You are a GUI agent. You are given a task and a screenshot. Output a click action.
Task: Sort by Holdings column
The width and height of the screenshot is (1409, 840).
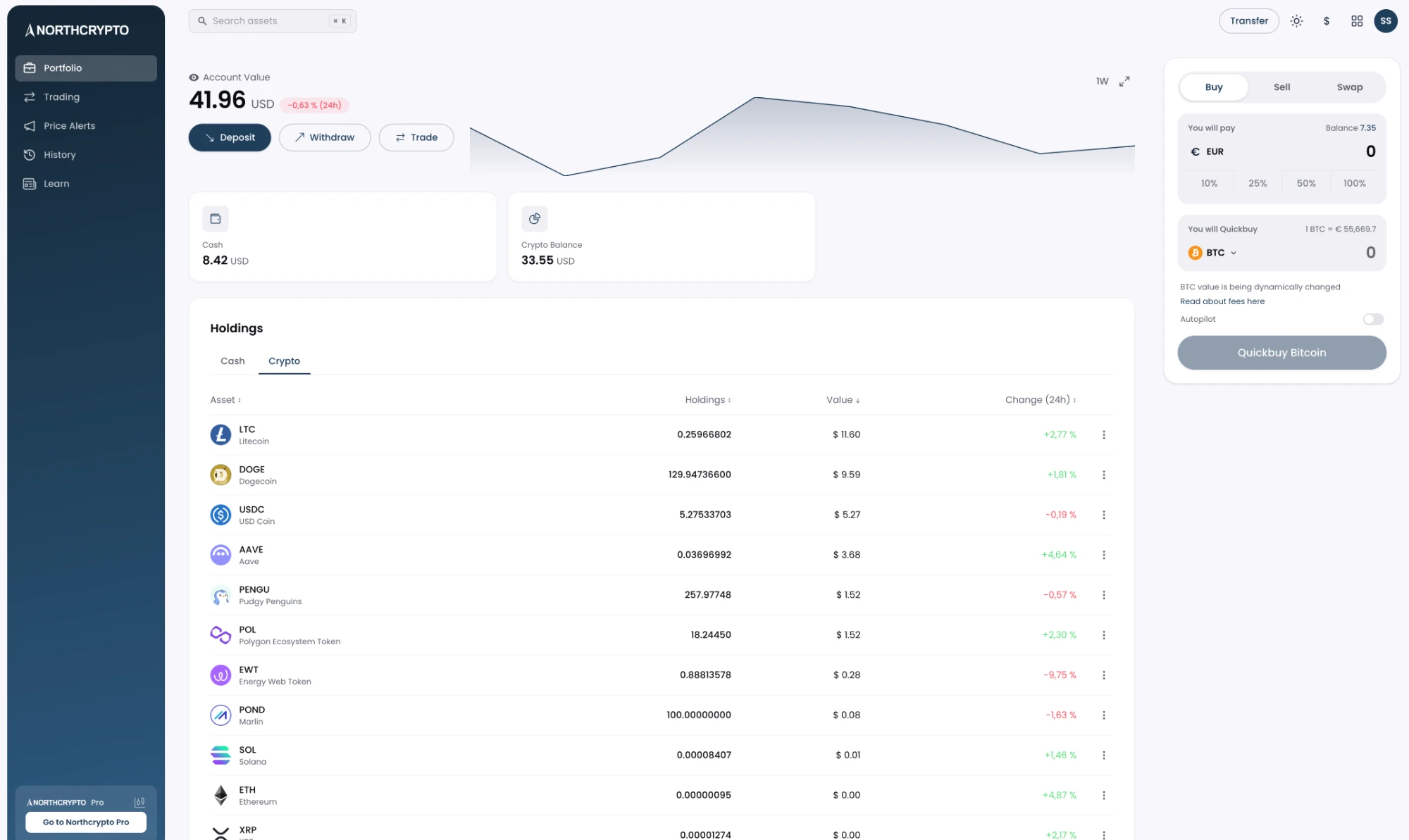click(708, 400)
